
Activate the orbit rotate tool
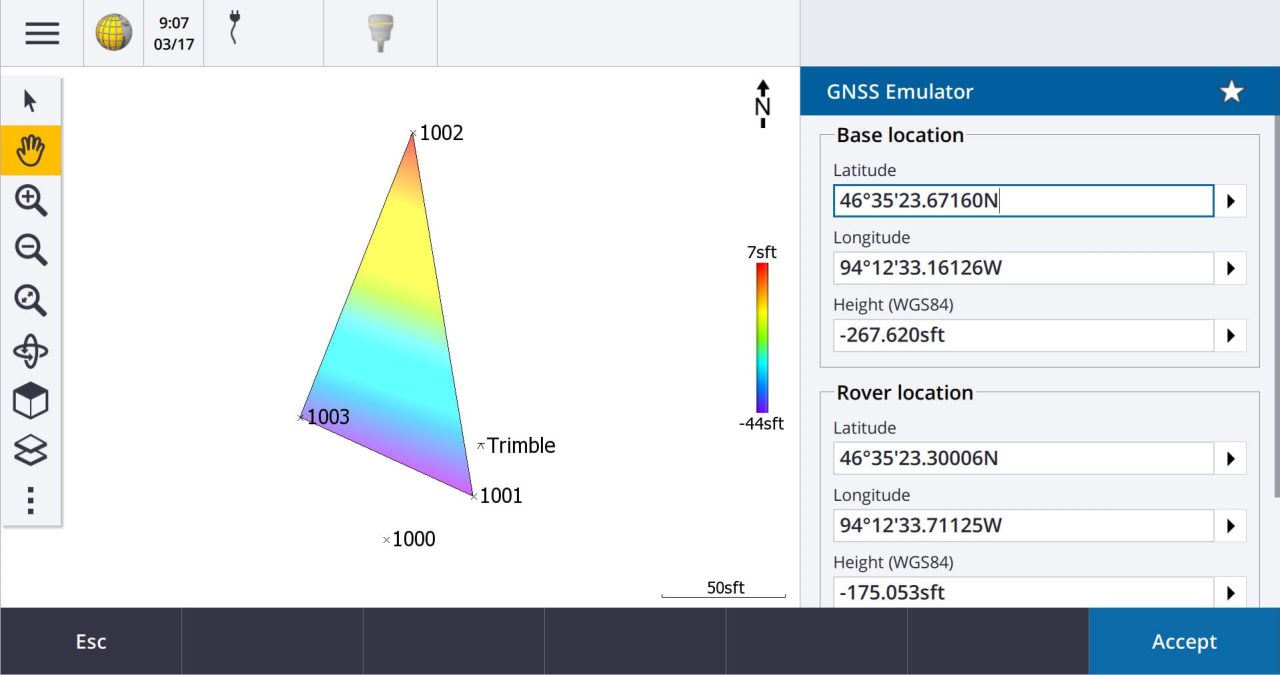tap(30, 350)
